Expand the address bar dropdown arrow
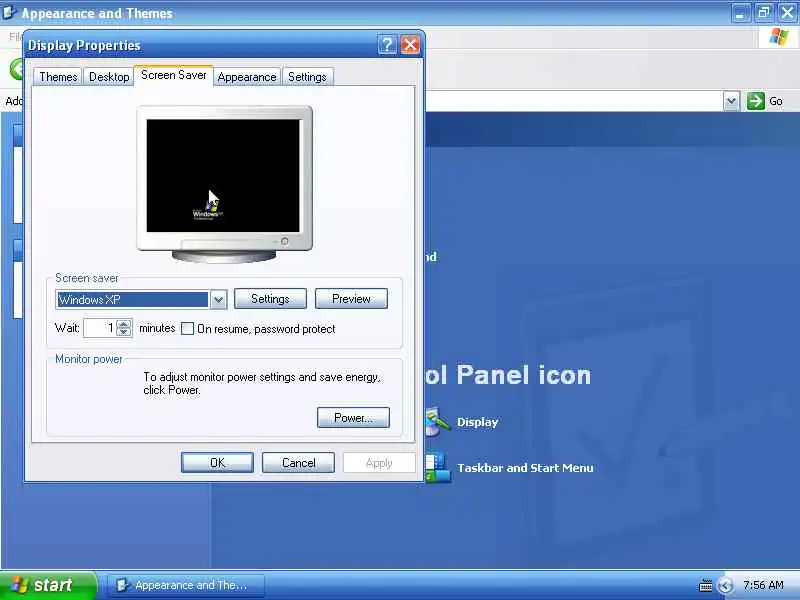The height and width of the screenshot is (600, 800). tap(731, 101)
